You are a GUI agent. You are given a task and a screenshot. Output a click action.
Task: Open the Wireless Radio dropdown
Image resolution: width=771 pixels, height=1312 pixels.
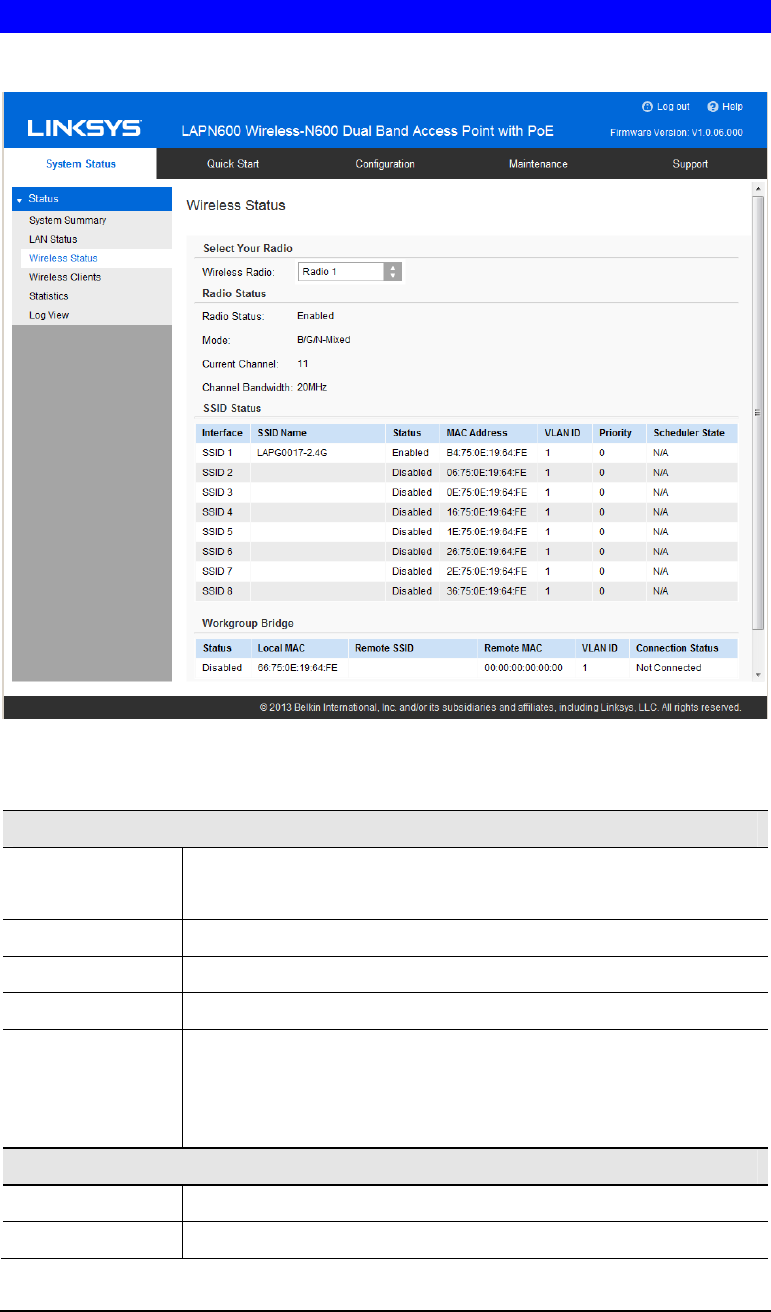349,272
